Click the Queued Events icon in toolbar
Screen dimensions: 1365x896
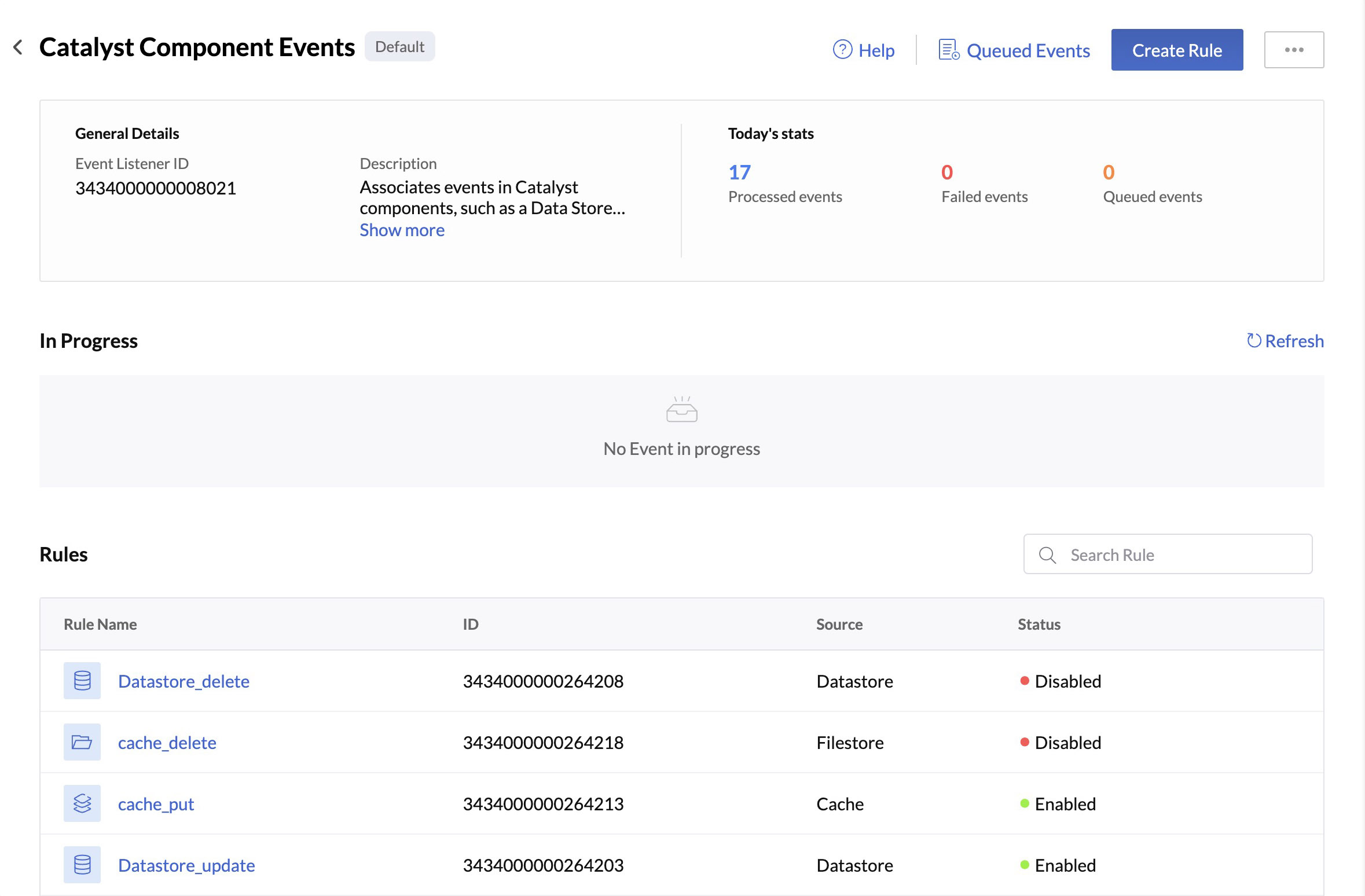[946, 49]
